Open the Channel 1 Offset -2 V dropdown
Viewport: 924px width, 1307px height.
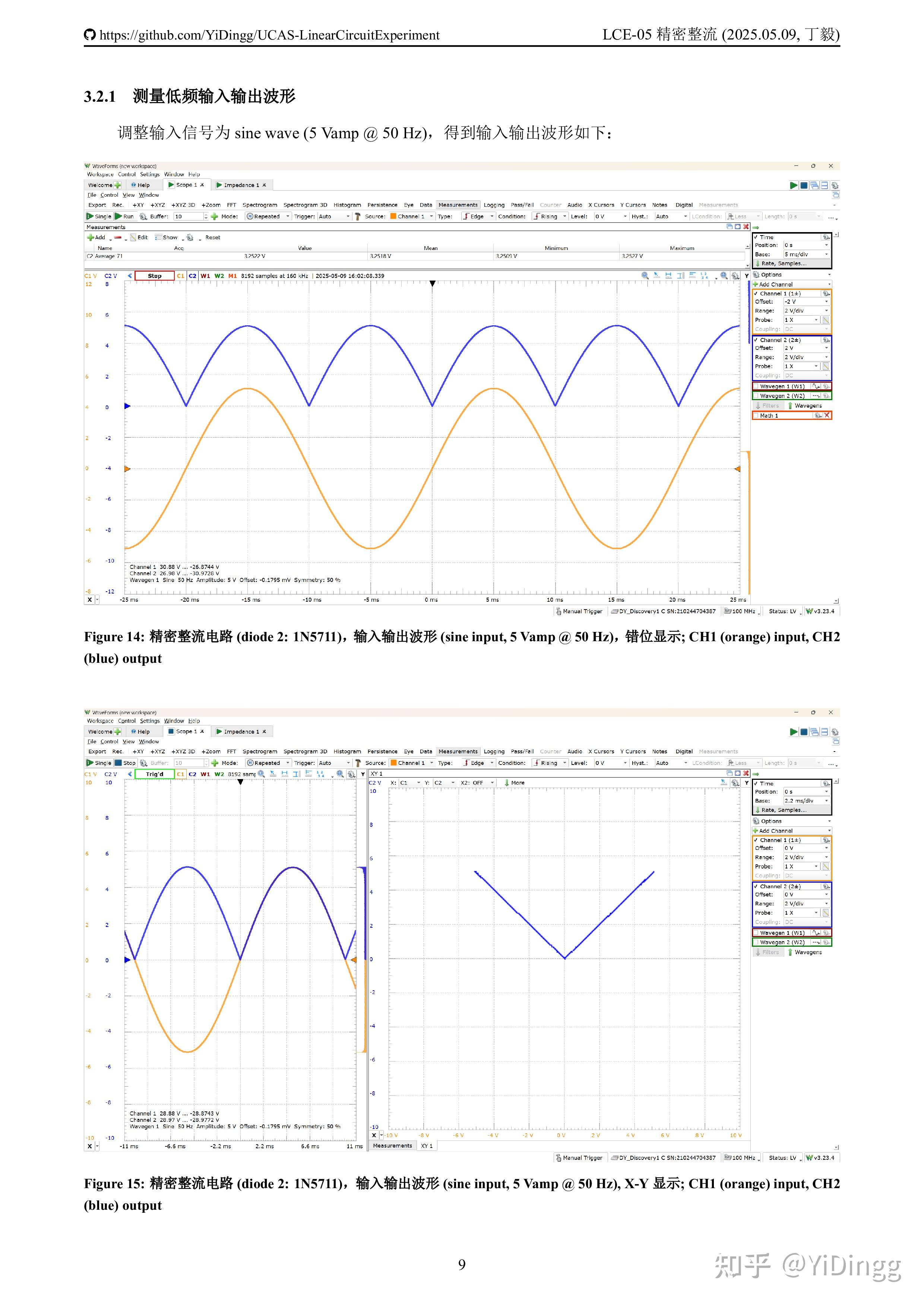click(807, 302)
